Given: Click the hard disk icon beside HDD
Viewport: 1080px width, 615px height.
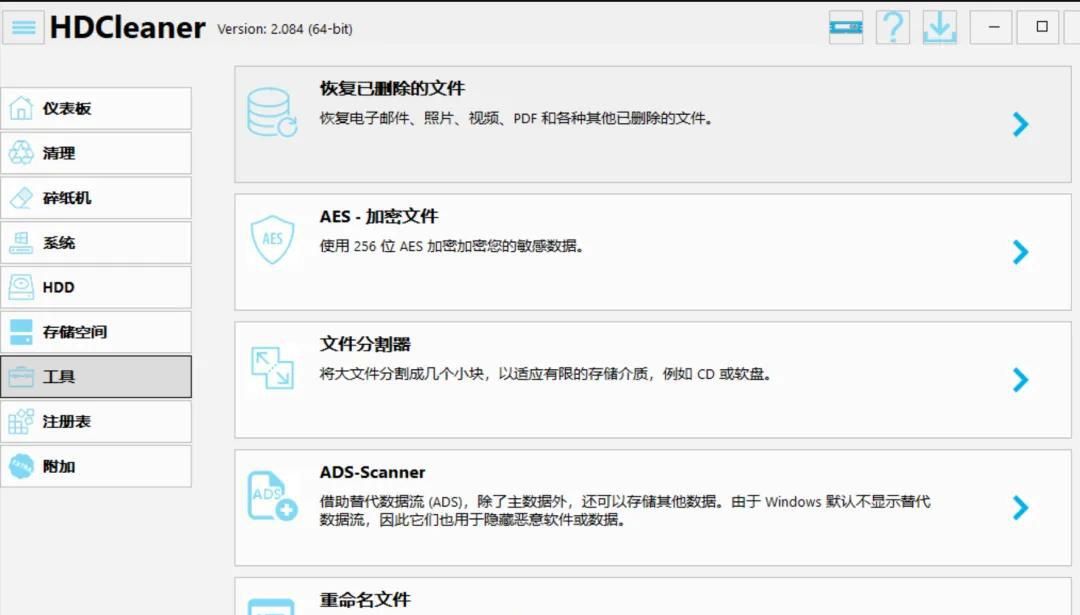Looking at the screenshot, I should point(21,287).
